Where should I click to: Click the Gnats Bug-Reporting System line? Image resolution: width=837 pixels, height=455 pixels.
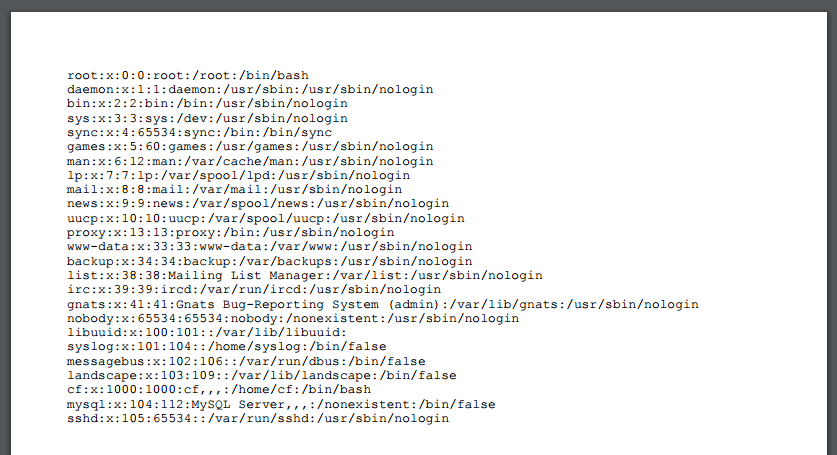click(x=383, y=304)
